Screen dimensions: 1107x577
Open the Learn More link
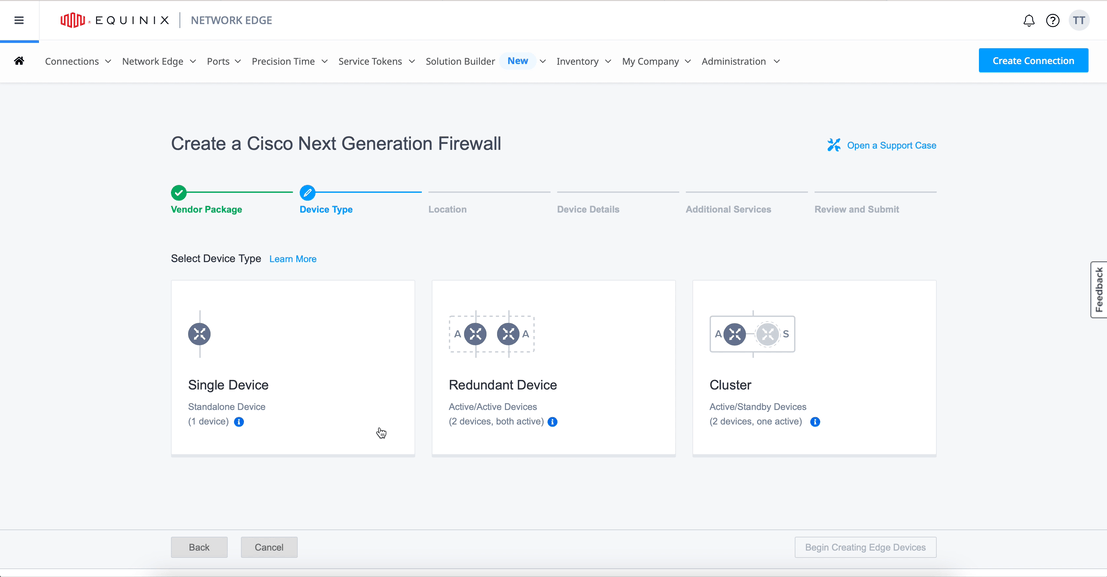tap(292, 259)
